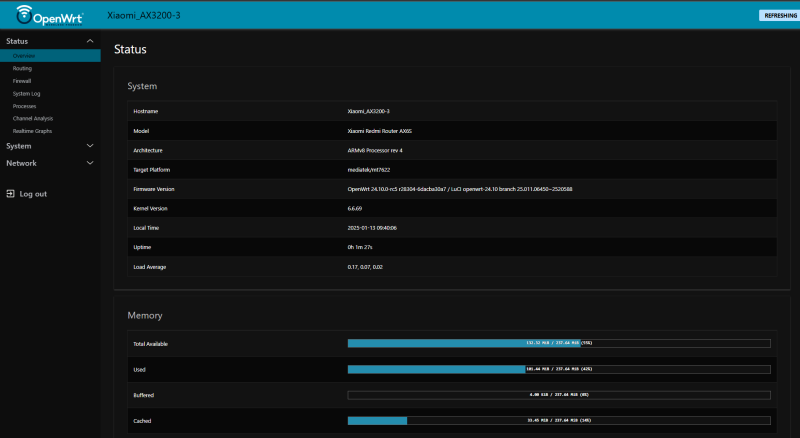Click the Log out door icon
The image size is (800, 438).
(10, 193)
